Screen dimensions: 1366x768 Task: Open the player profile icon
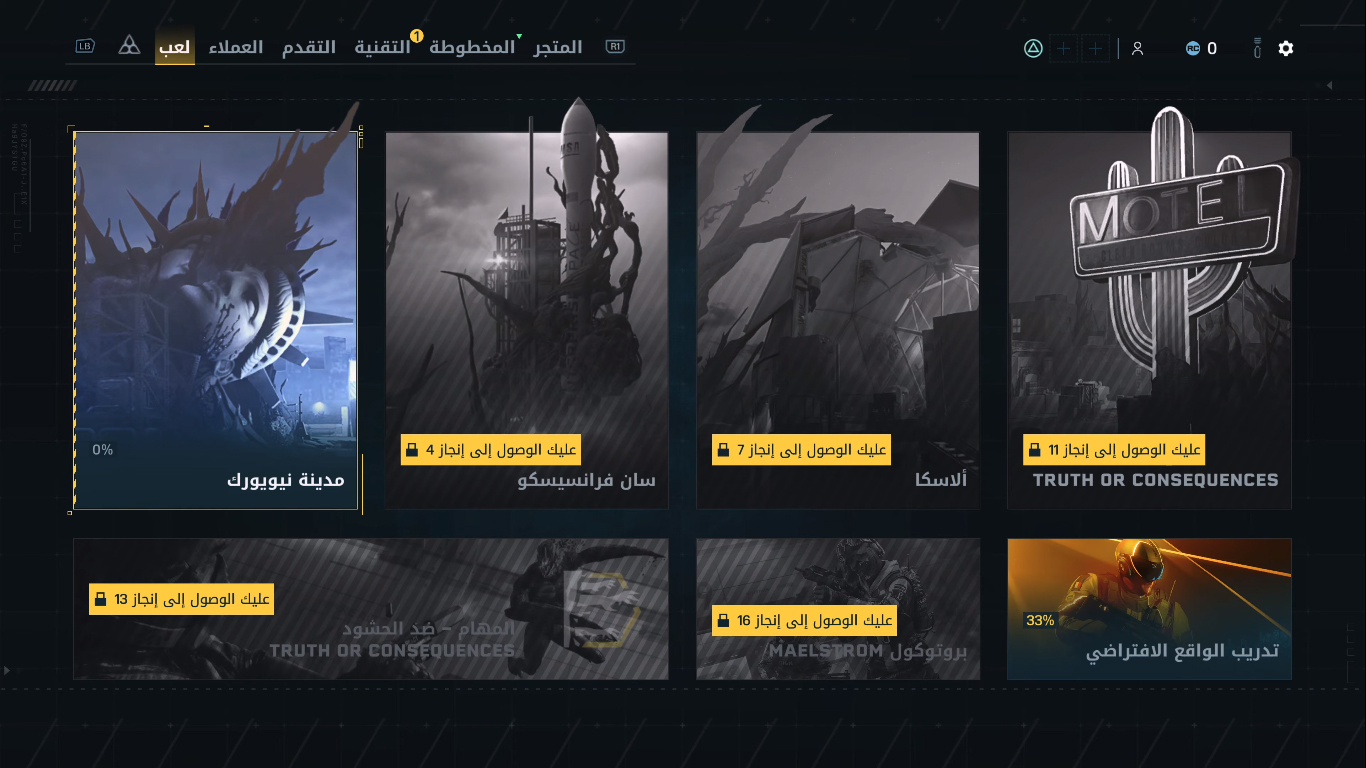pyautogui.click(x=1137, y=48)
